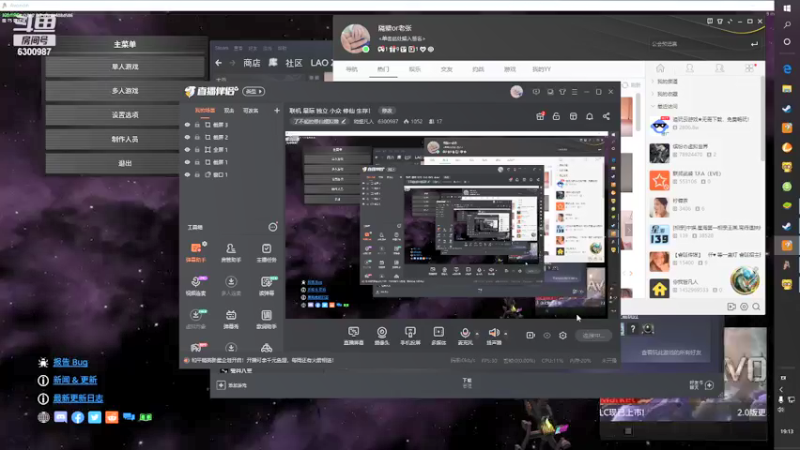Viewport: 800px width, 450px height.
Task: Switch orientation using the pill beside 直播伴侣 logo
Action: [254, 91]
